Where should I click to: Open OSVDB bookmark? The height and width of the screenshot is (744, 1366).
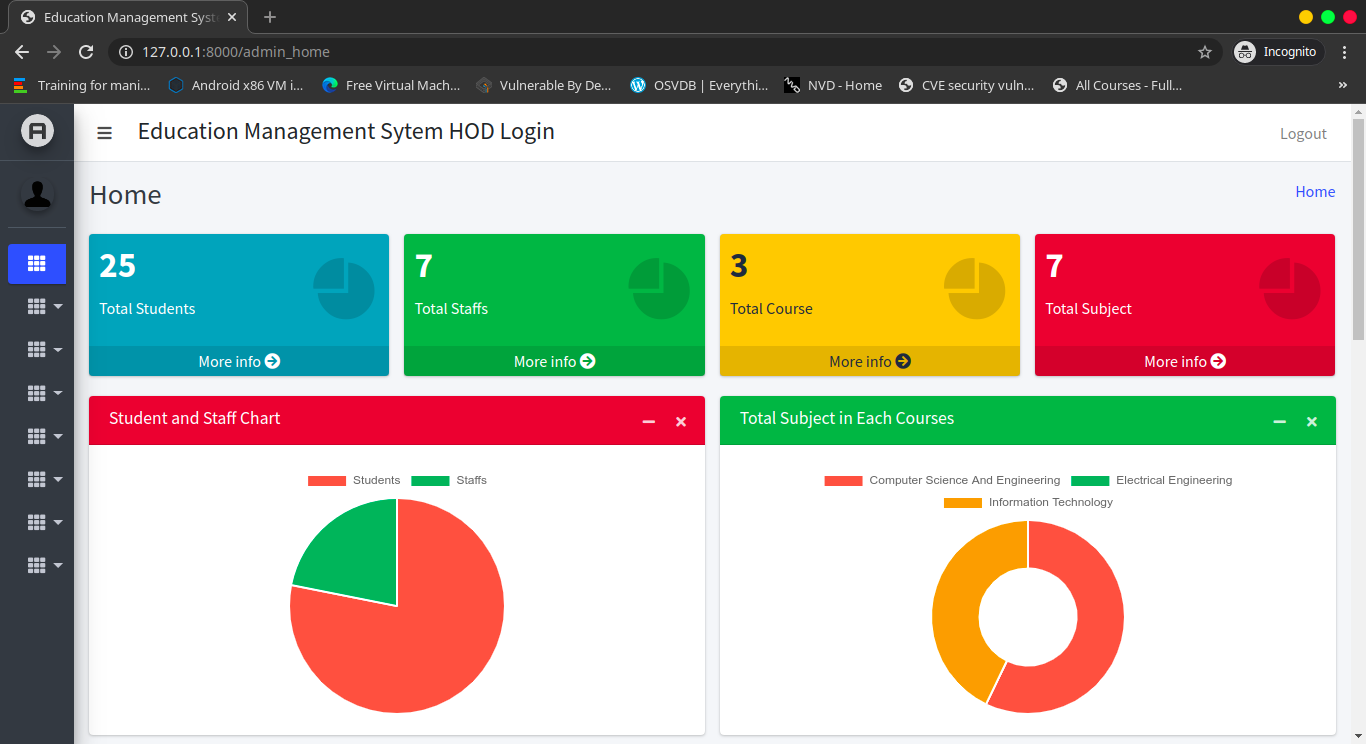(x=699, y=85)
